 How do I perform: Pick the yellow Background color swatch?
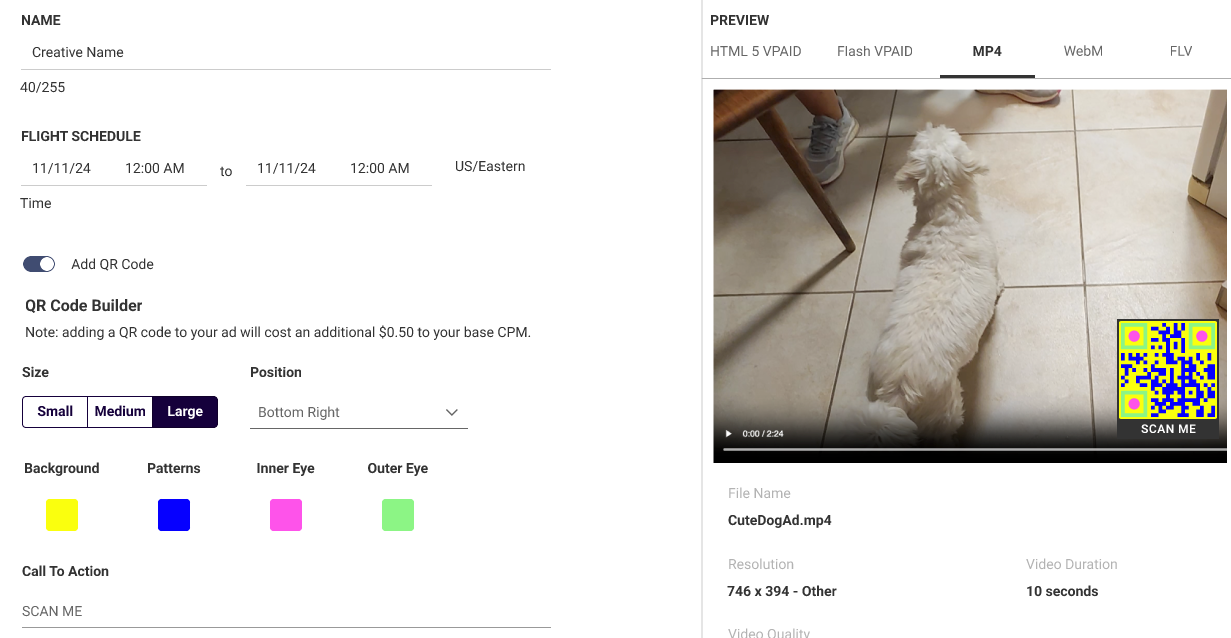62,515
